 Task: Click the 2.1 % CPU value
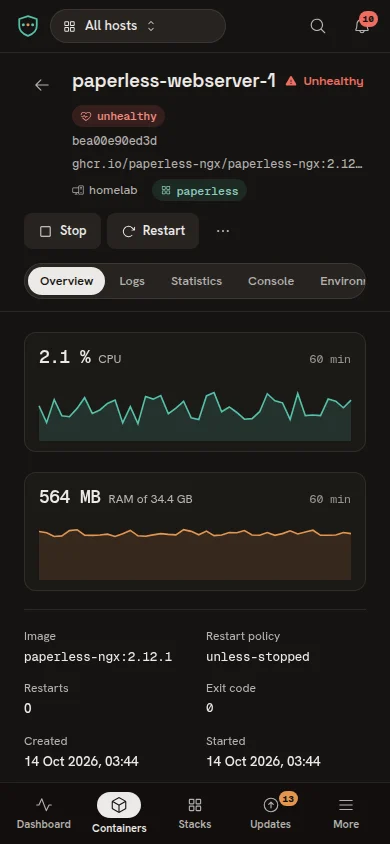click(65, 357)
